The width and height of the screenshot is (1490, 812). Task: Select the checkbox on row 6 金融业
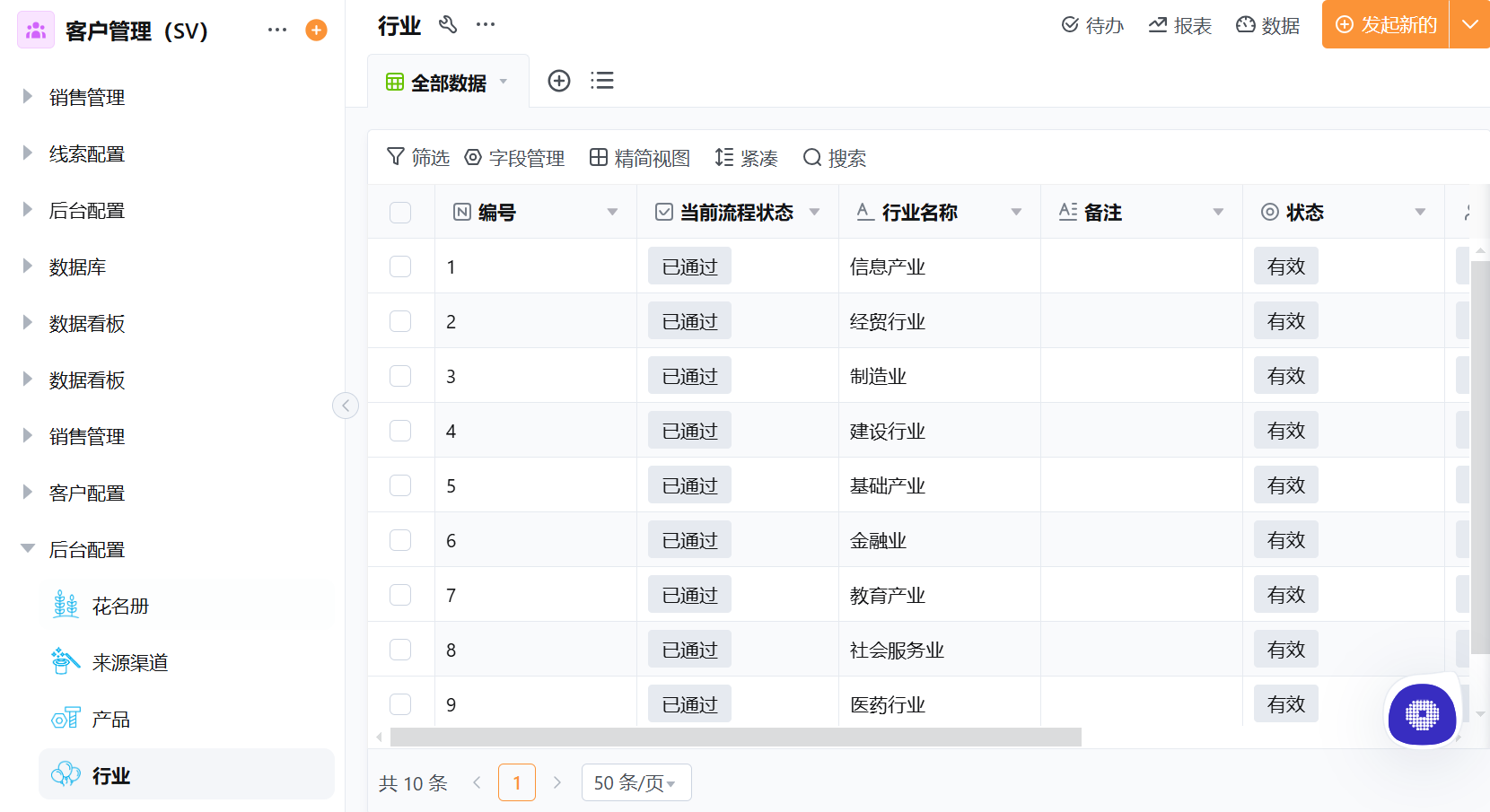tap(400, 539)
